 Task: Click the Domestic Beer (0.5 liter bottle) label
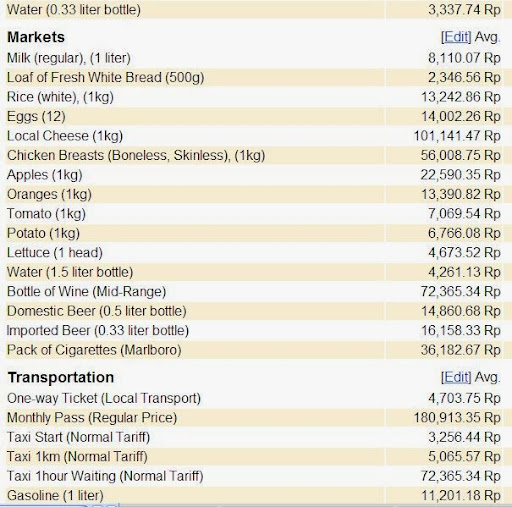point(97,311)
